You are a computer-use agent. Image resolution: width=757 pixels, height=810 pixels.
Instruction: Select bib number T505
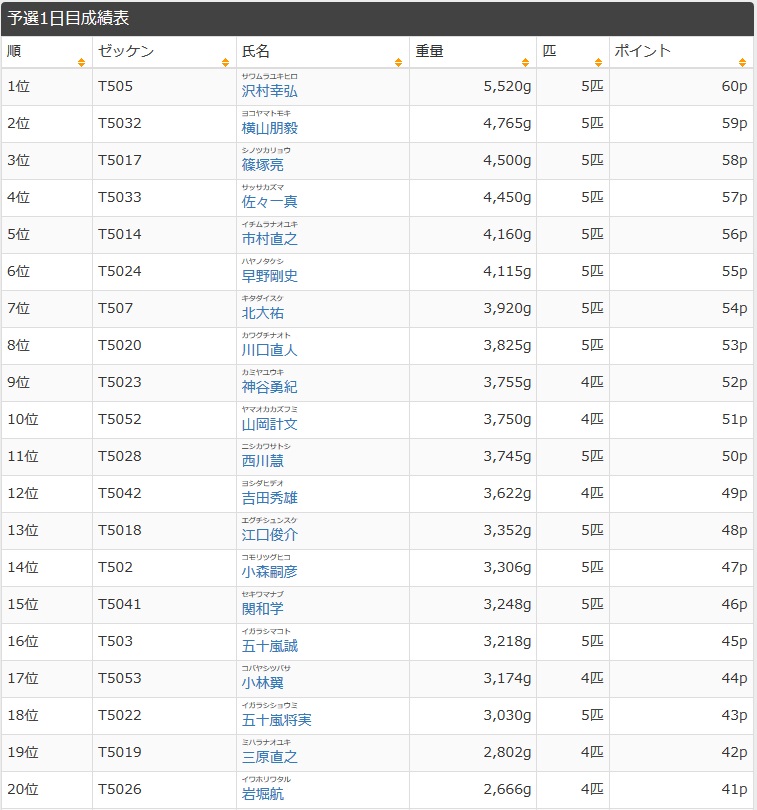pos(115,86)
